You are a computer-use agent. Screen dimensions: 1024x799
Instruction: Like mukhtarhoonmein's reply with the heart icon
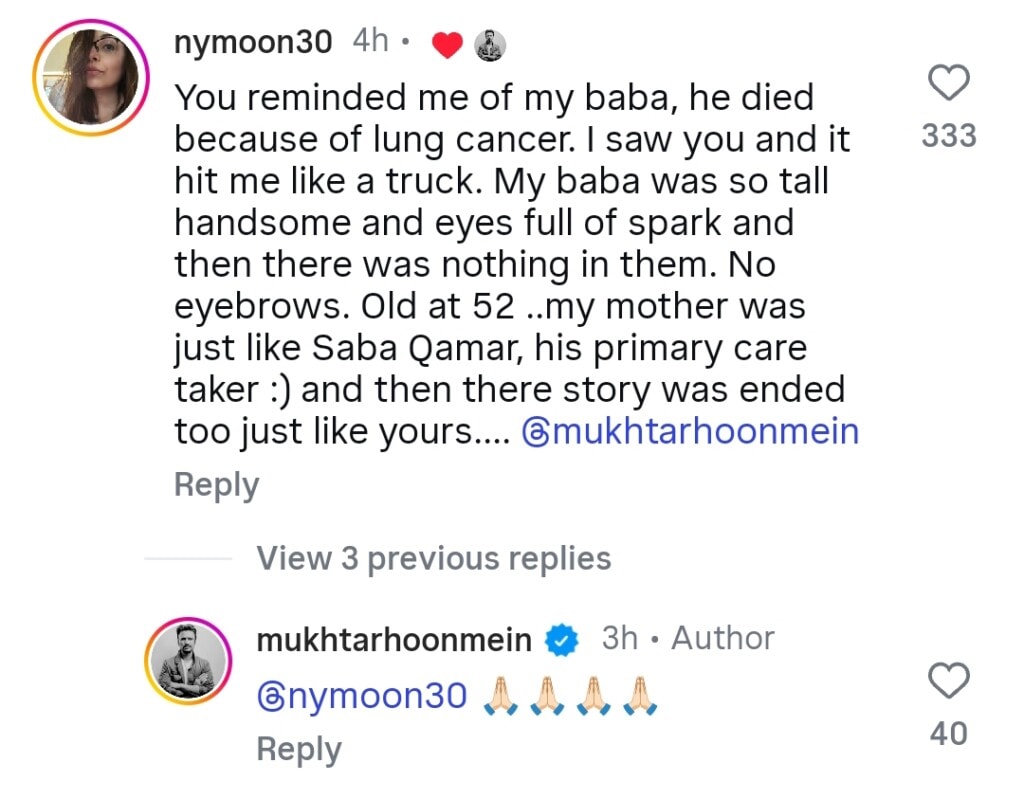tap(949, 681)
